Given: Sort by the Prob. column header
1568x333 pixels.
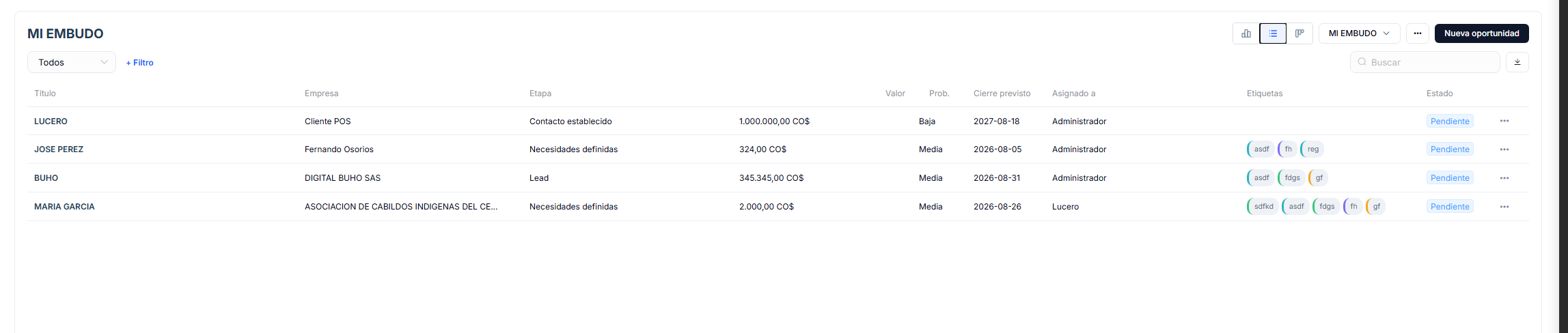Looking at the screenshot, I should point(939,93).
